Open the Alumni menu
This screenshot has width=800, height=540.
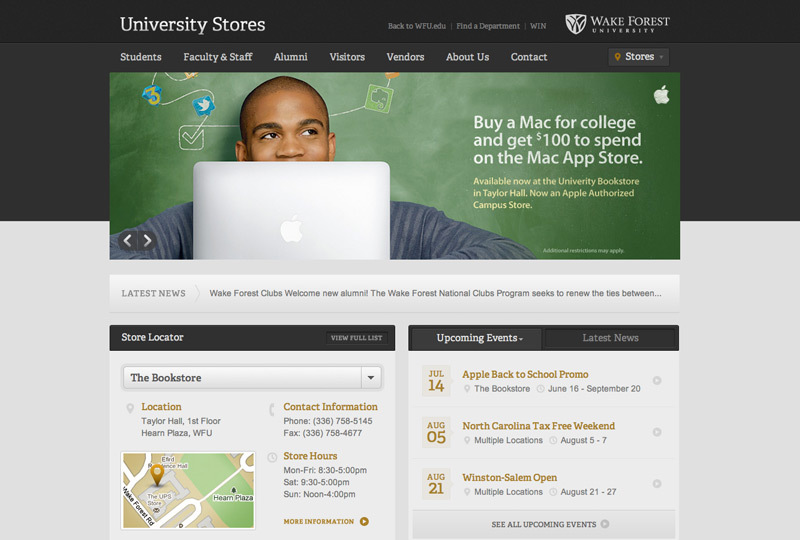[290, 57]
